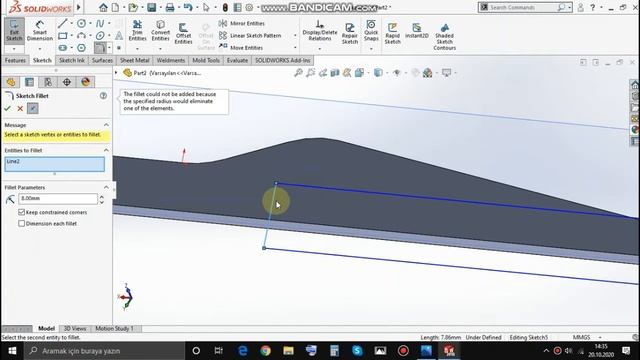The width and height of the screenshot is (640, 360).
Task: Click Line2 in the Entities to Fillet box
Action: tap(13, 162)
